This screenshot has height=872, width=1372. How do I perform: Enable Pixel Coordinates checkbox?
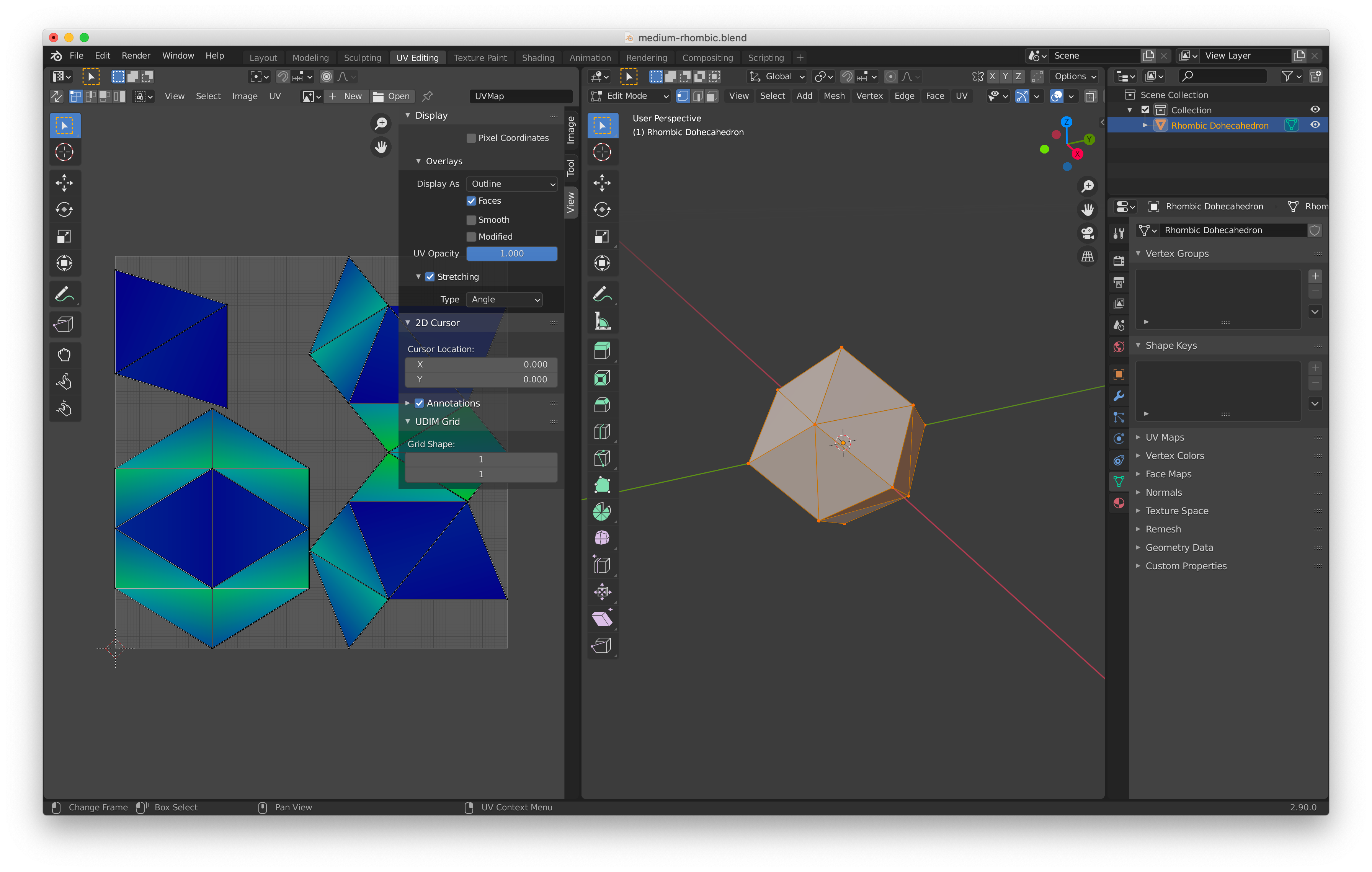471,138
